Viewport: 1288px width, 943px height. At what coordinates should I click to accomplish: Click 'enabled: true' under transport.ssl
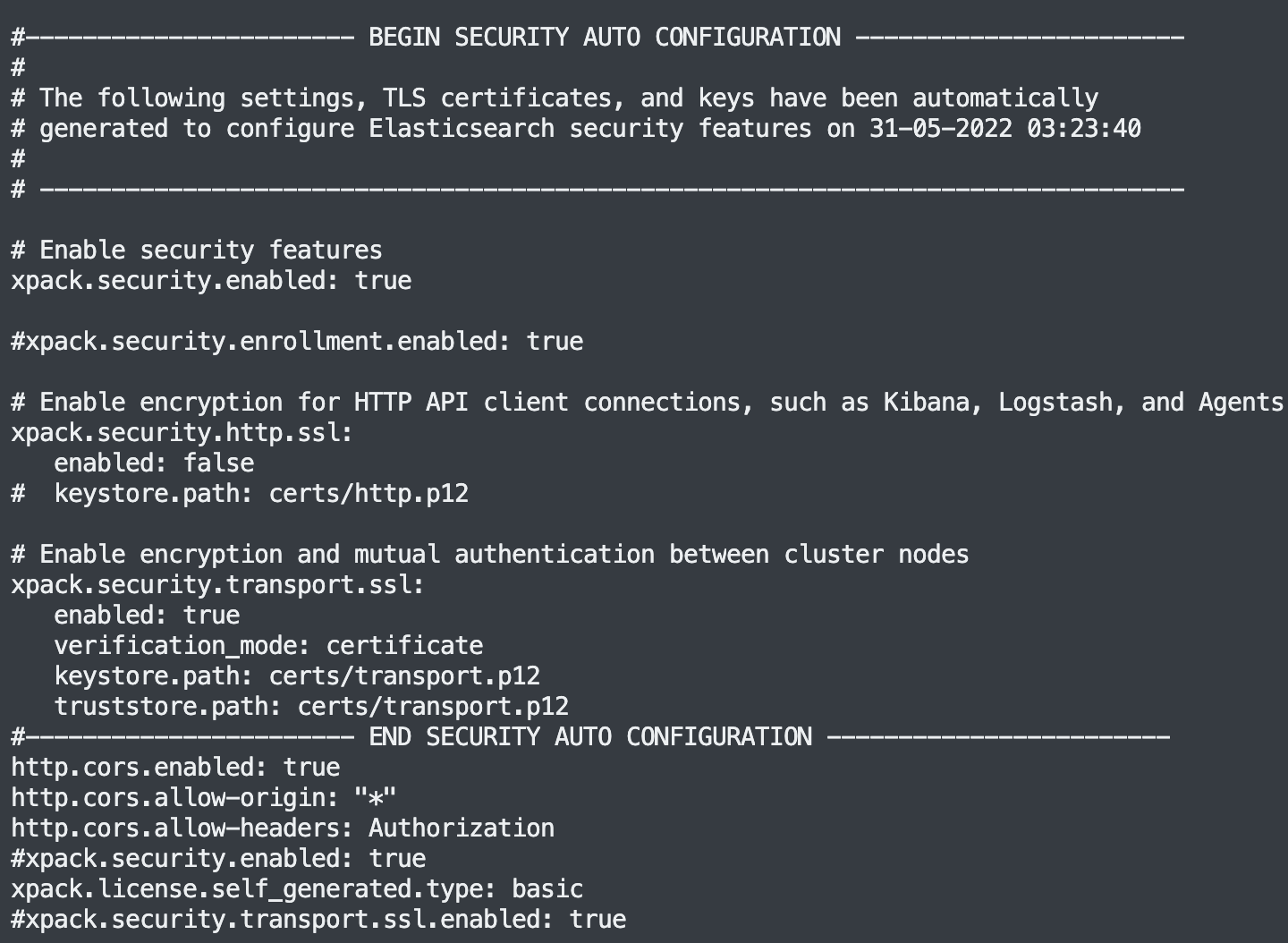[x=147, y=616]
